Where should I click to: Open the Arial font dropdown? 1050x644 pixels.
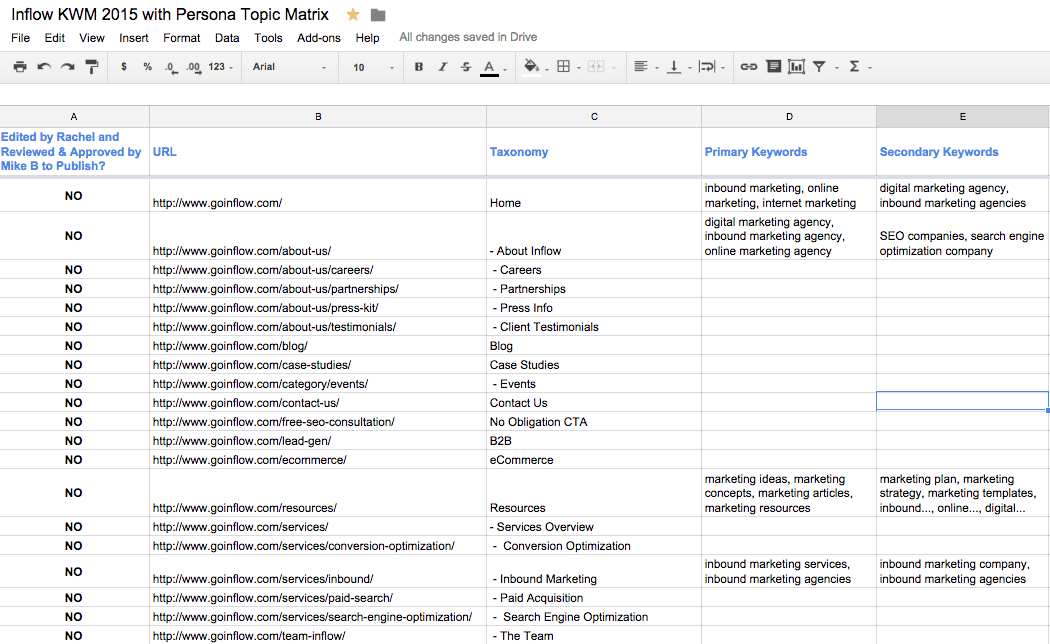(x=289, y=67)
